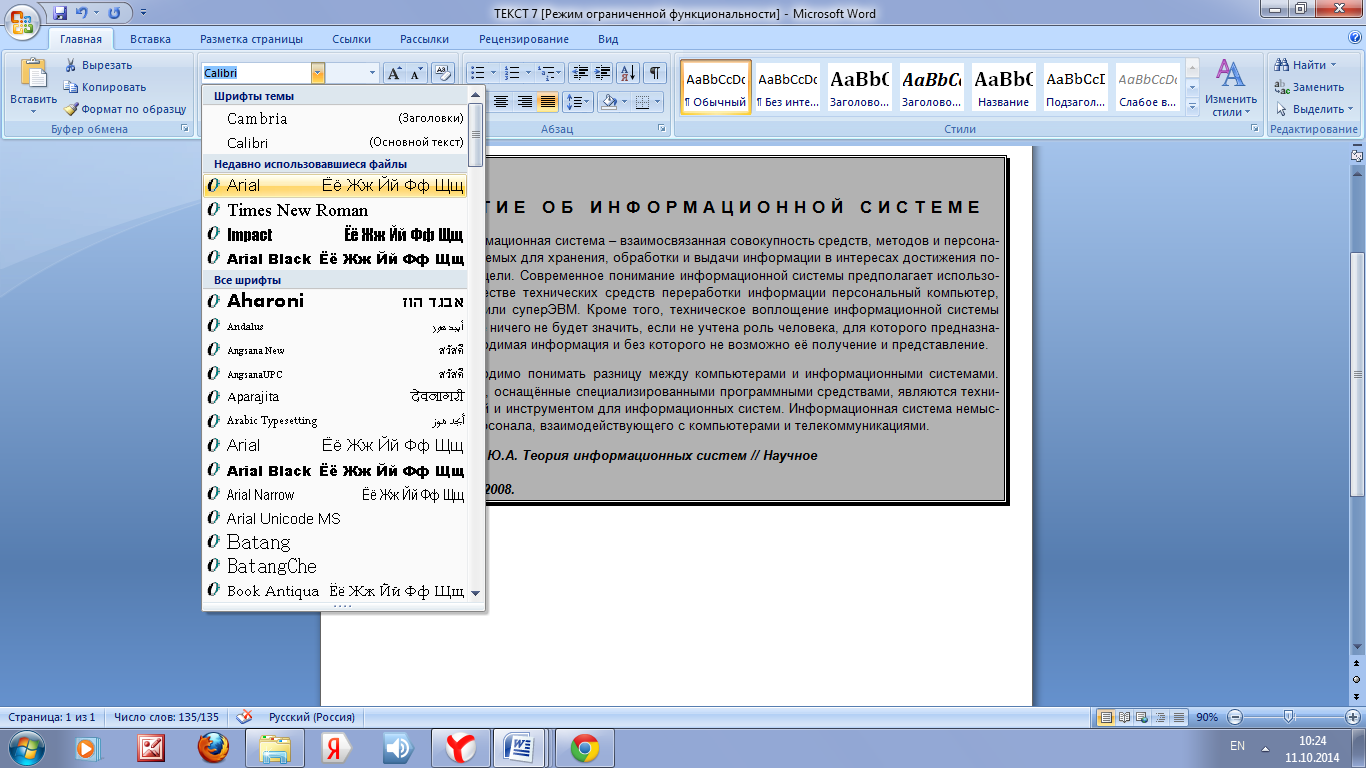Open the Рецензирование tab
1366x768 pixels.
[x=524, y=39]
